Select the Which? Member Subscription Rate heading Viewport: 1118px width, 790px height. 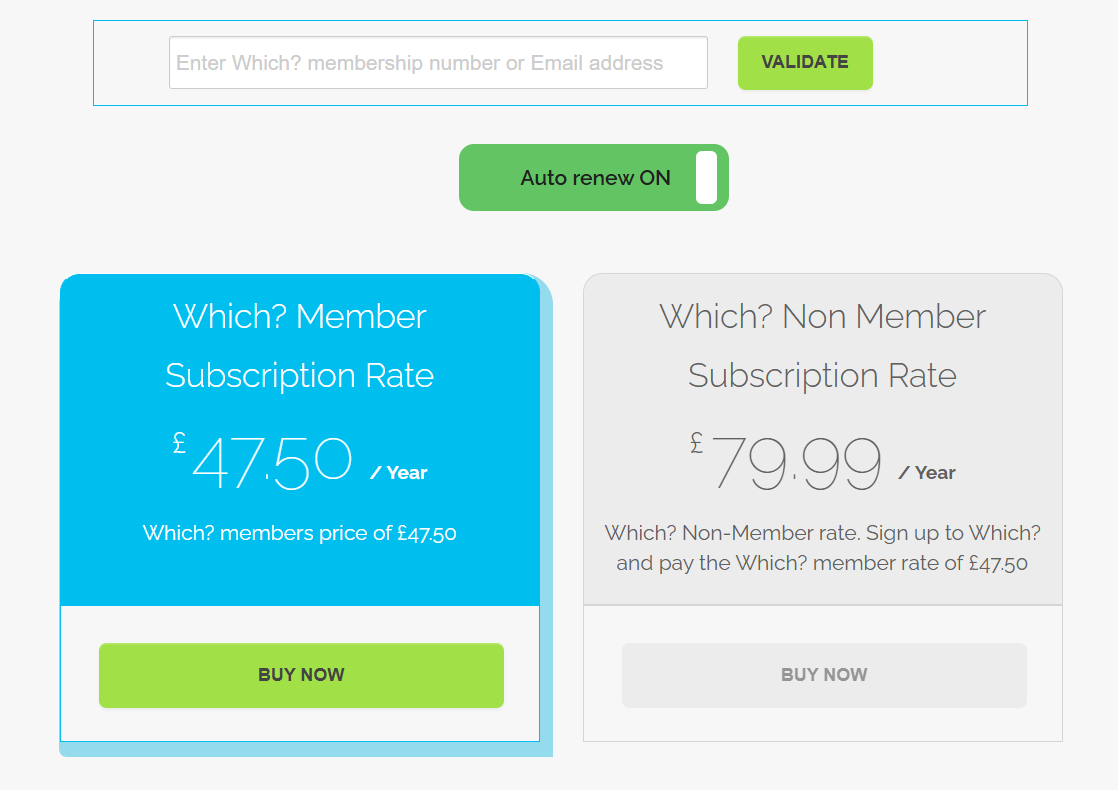point(300,346)
